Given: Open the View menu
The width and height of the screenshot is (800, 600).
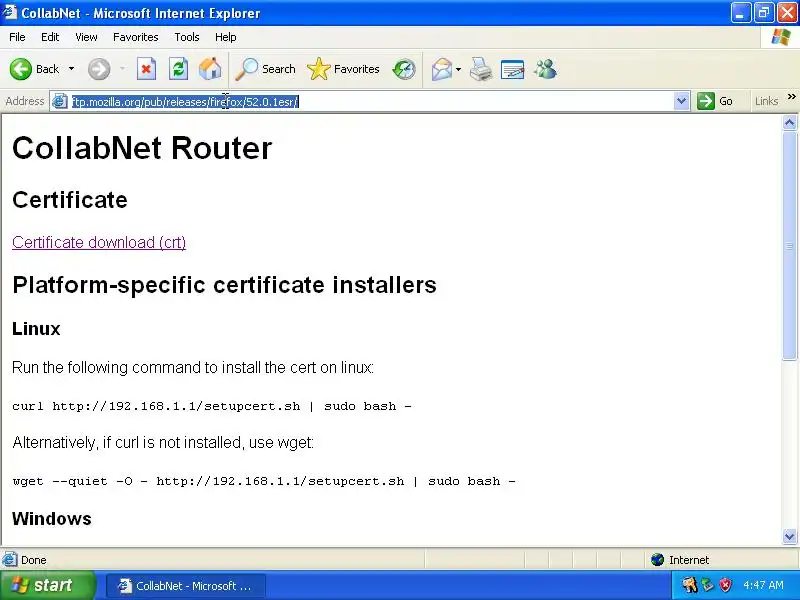Looking at the screenshot, I should point(86,37).
